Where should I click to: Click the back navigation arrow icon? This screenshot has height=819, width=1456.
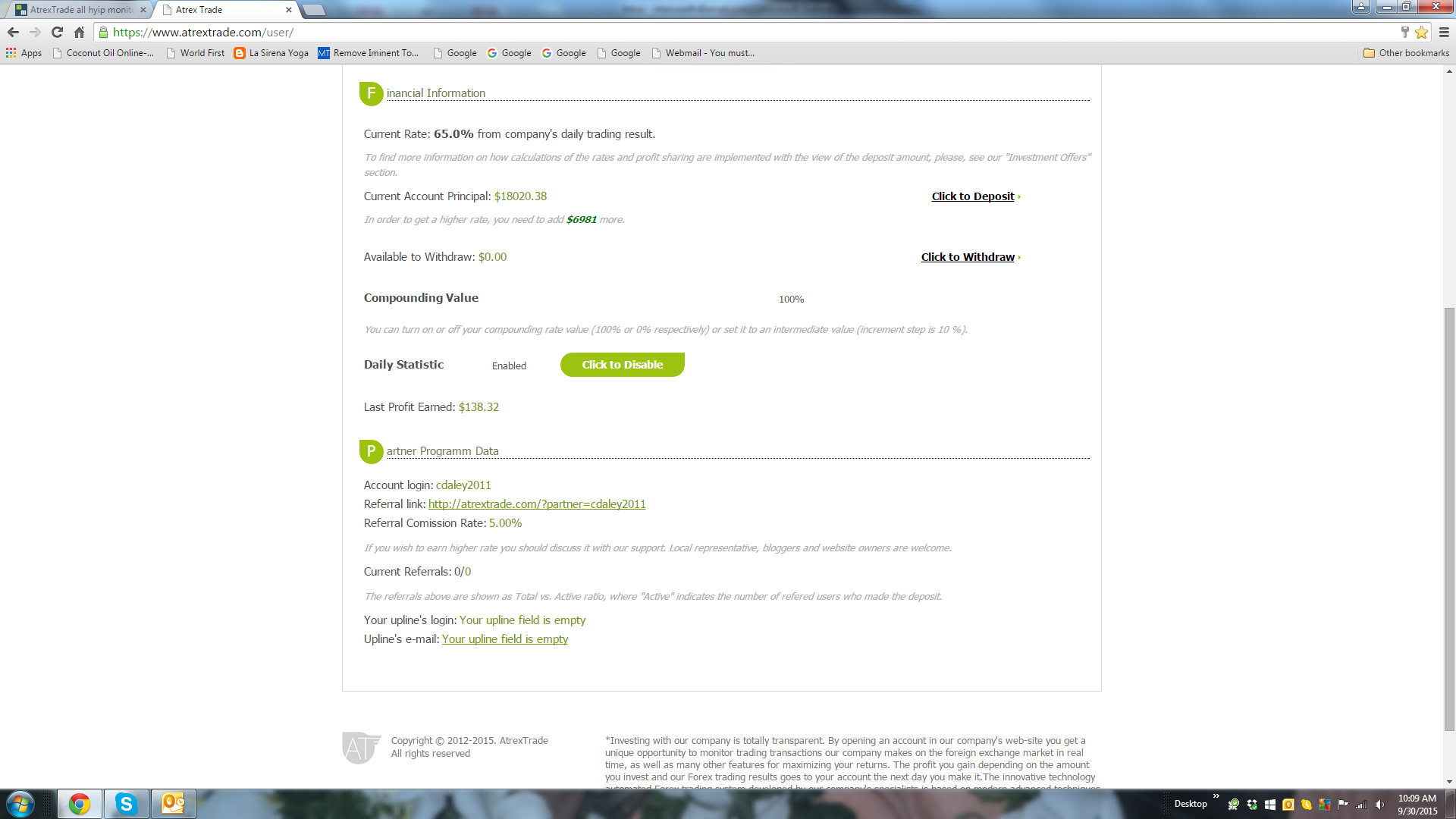(x=13, y=32)
